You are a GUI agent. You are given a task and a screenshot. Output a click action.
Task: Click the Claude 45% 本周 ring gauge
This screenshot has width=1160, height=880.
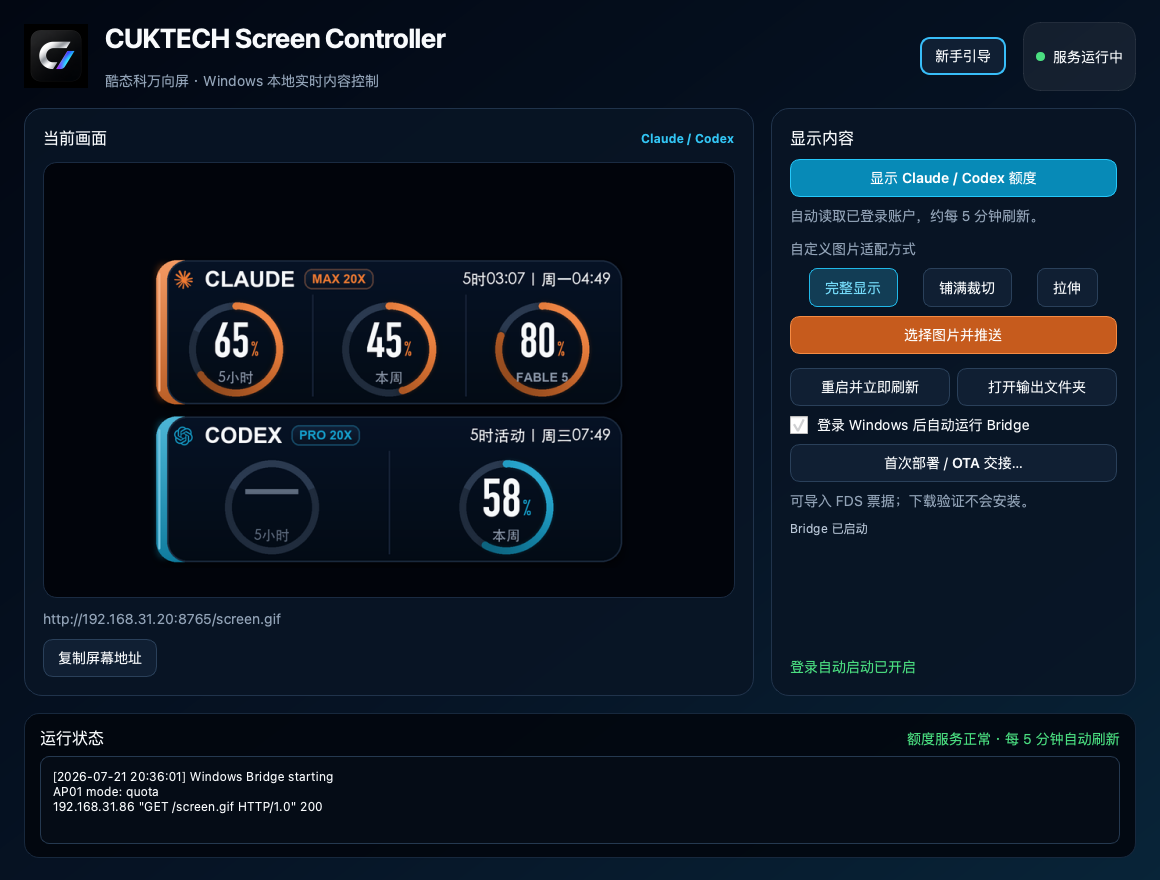point(389,349)
